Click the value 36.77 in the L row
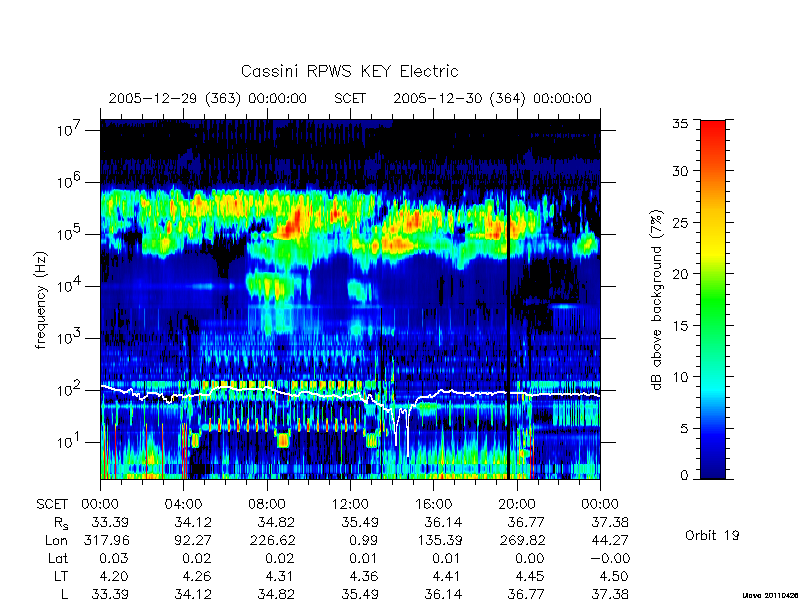 [527, 594]
